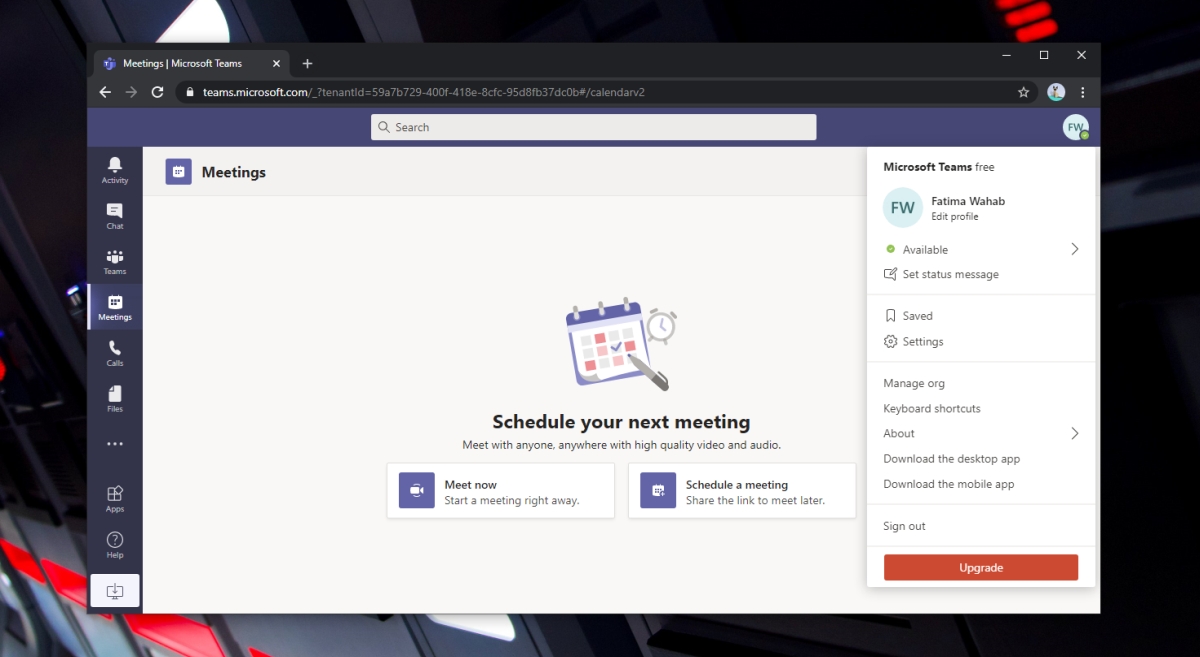Choose Available status entry

[981, 249]
